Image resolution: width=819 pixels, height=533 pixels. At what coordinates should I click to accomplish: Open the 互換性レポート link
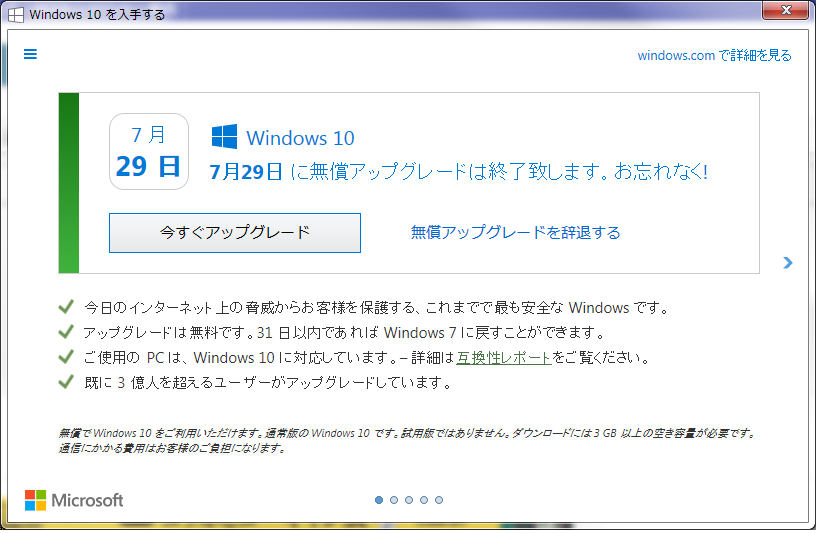coord(504,357)
